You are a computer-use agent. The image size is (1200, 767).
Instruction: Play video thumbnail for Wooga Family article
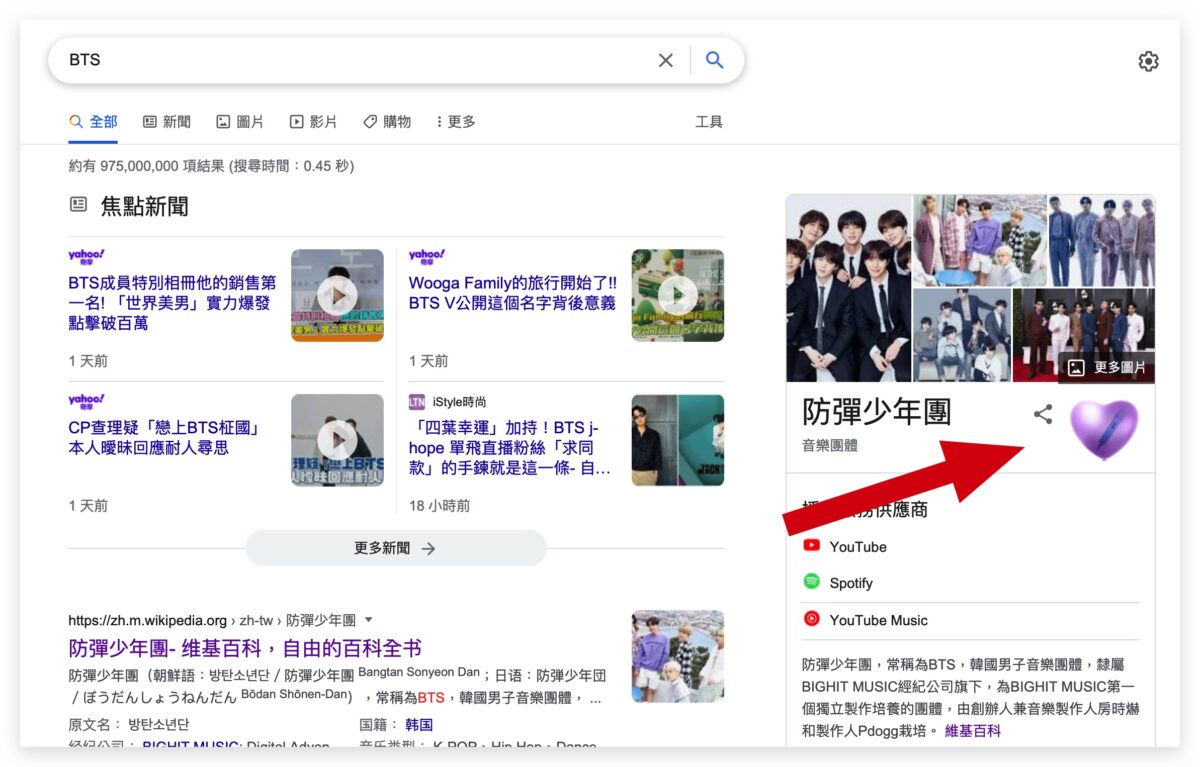click(677, 295)
